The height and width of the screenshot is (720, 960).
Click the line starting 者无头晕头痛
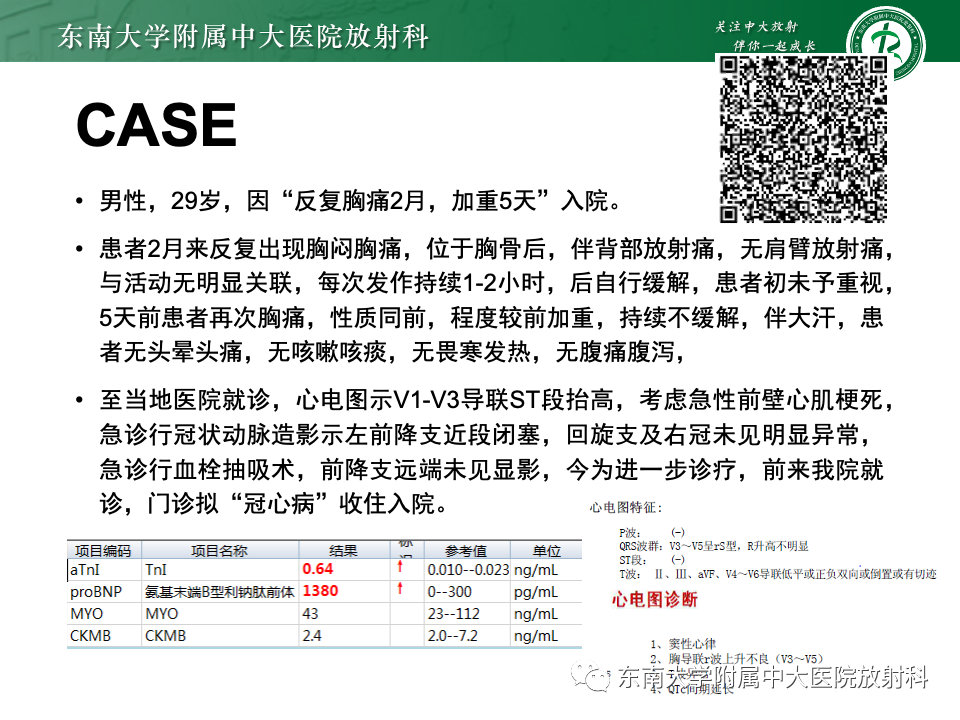pyautogui.click(x=392, y=352)
